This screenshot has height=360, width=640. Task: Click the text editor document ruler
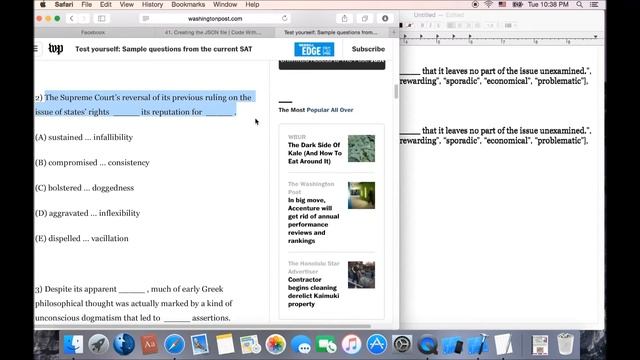click(501, 39)
